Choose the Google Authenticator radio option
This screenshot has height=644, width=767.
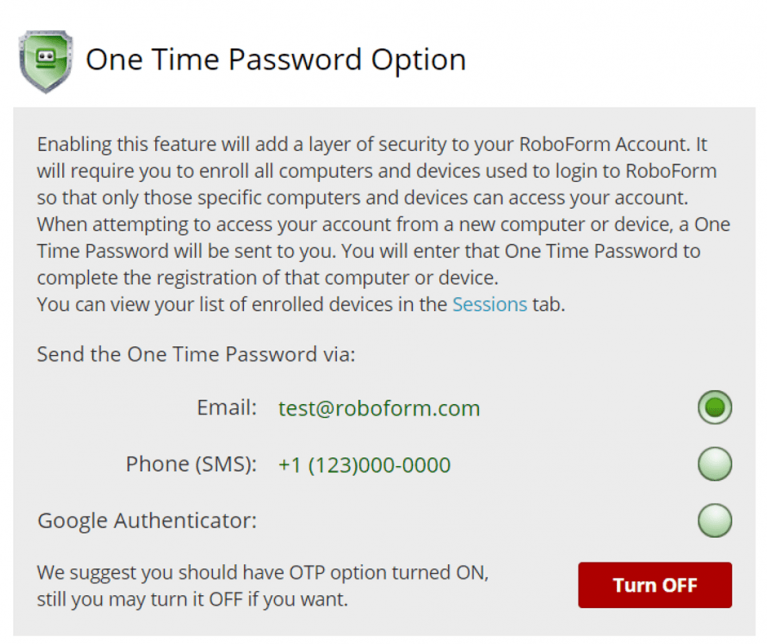pyautogui.click(x=714, y=520)
